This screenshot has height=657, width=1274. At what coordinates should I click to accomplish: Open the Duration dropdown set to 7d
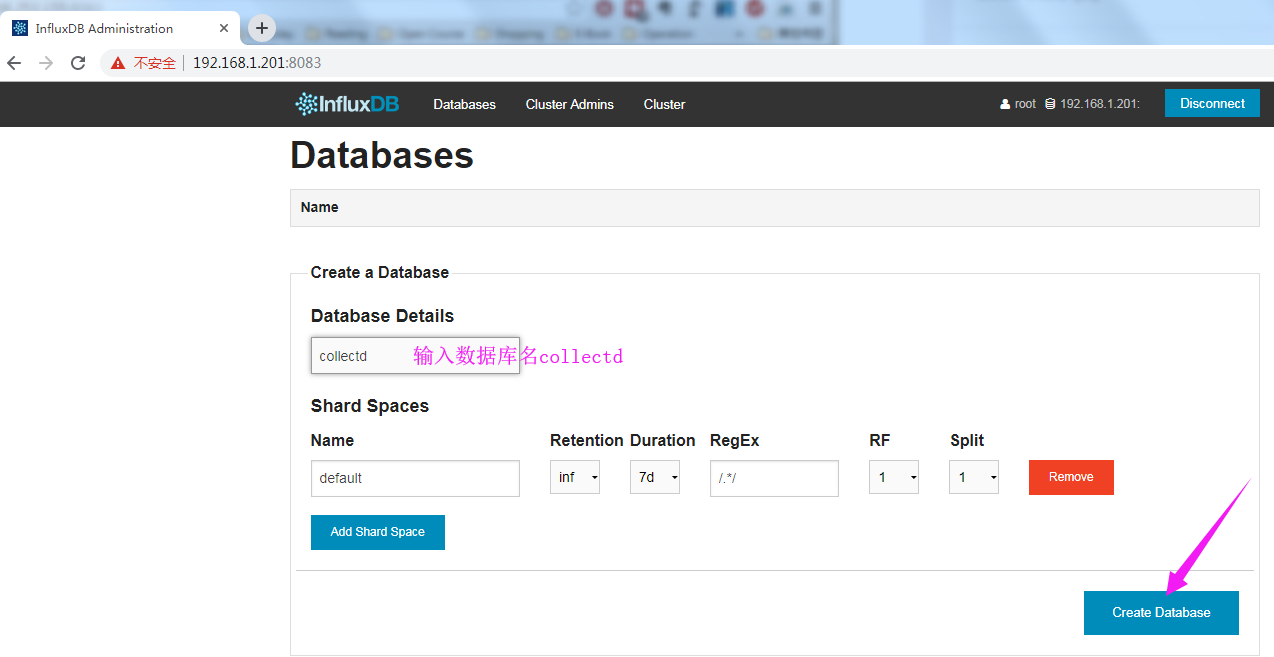click(655, 477)
